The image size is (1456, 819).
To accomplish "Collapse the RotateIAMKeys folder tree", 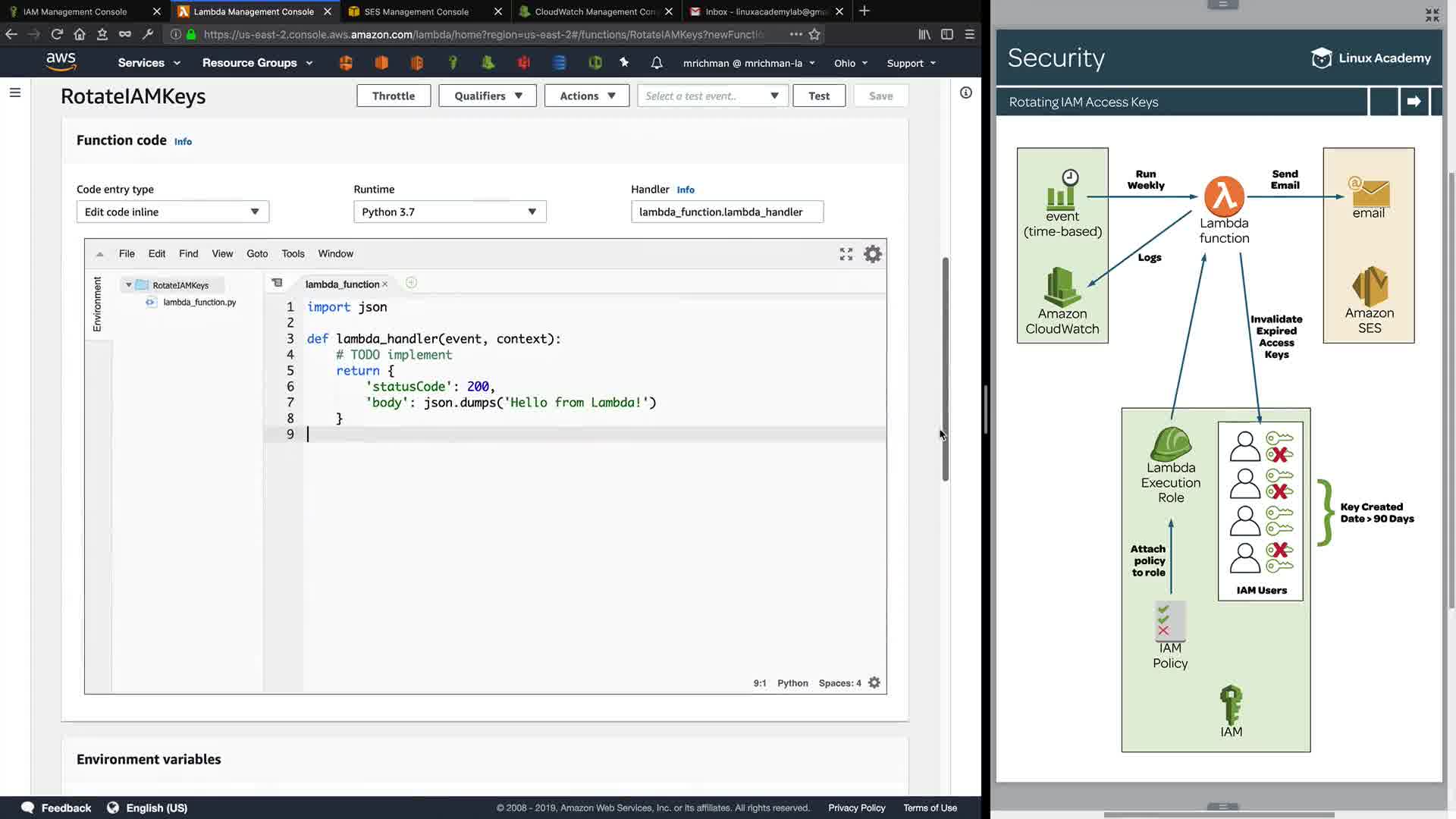I will coord(129,285).
